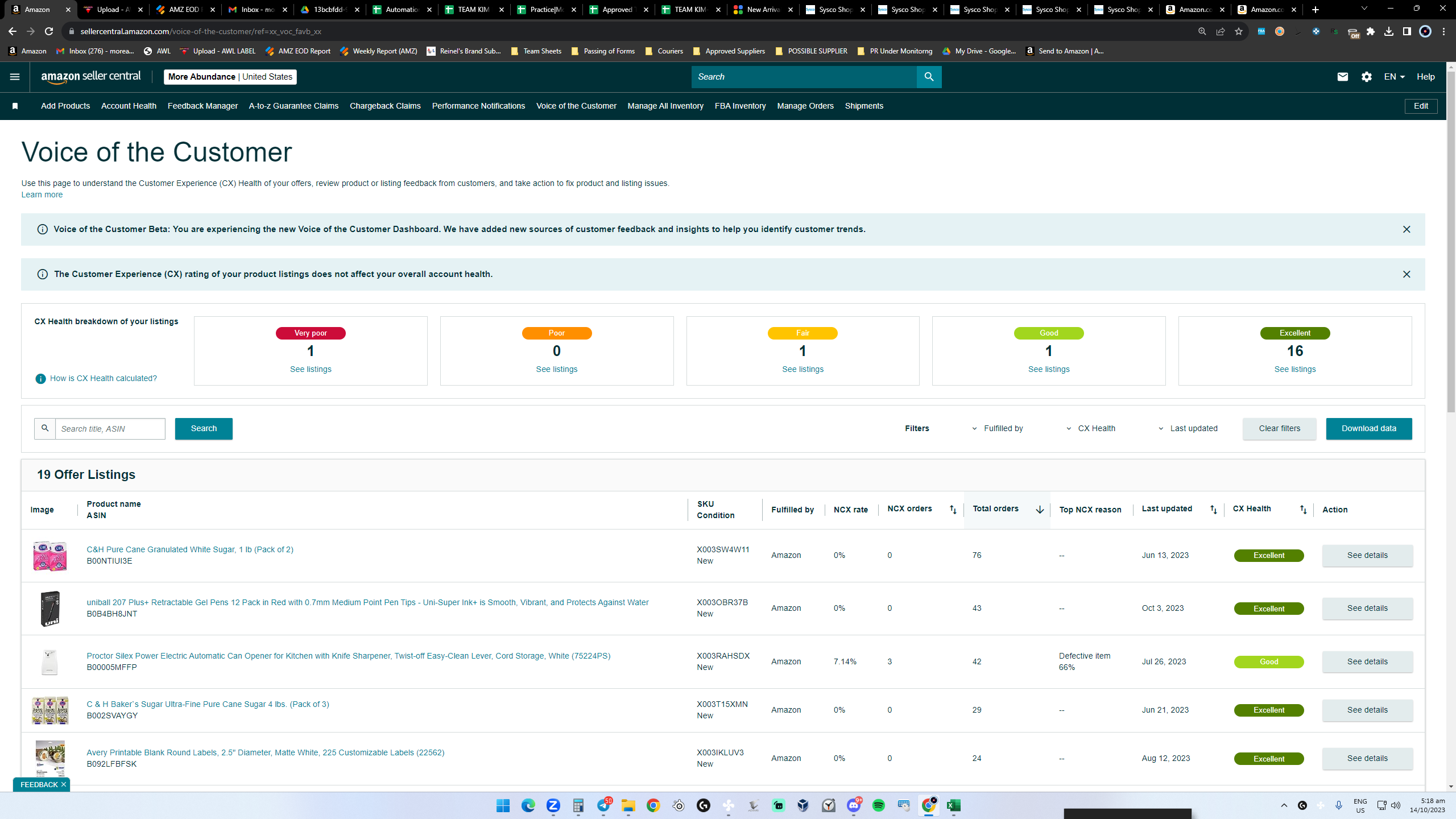The width and height of the screenshot is (1456, 819).
Task: Dismiss the CX rating account health banner
Action: (x=1407, y=274)
